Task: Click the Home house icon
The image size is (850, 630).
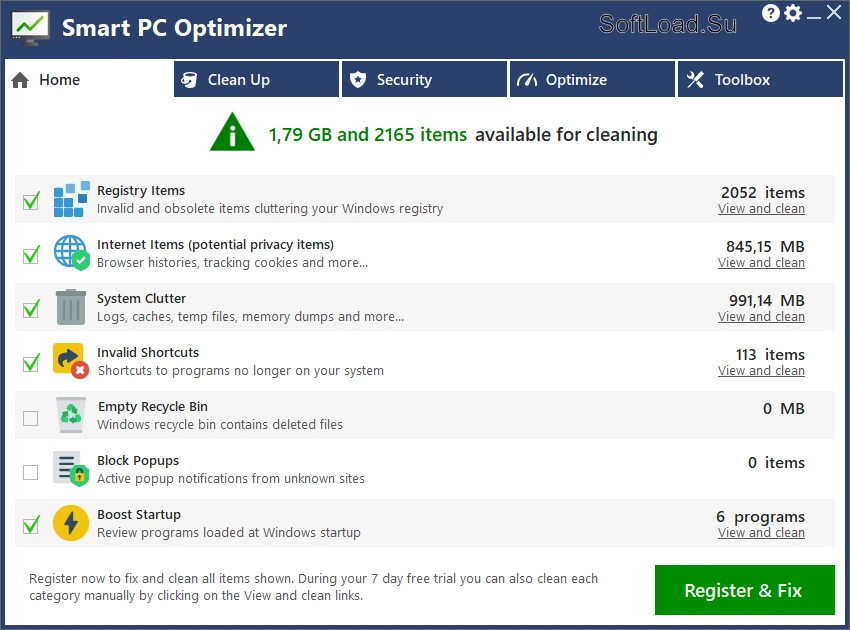Action: [20, 80]
